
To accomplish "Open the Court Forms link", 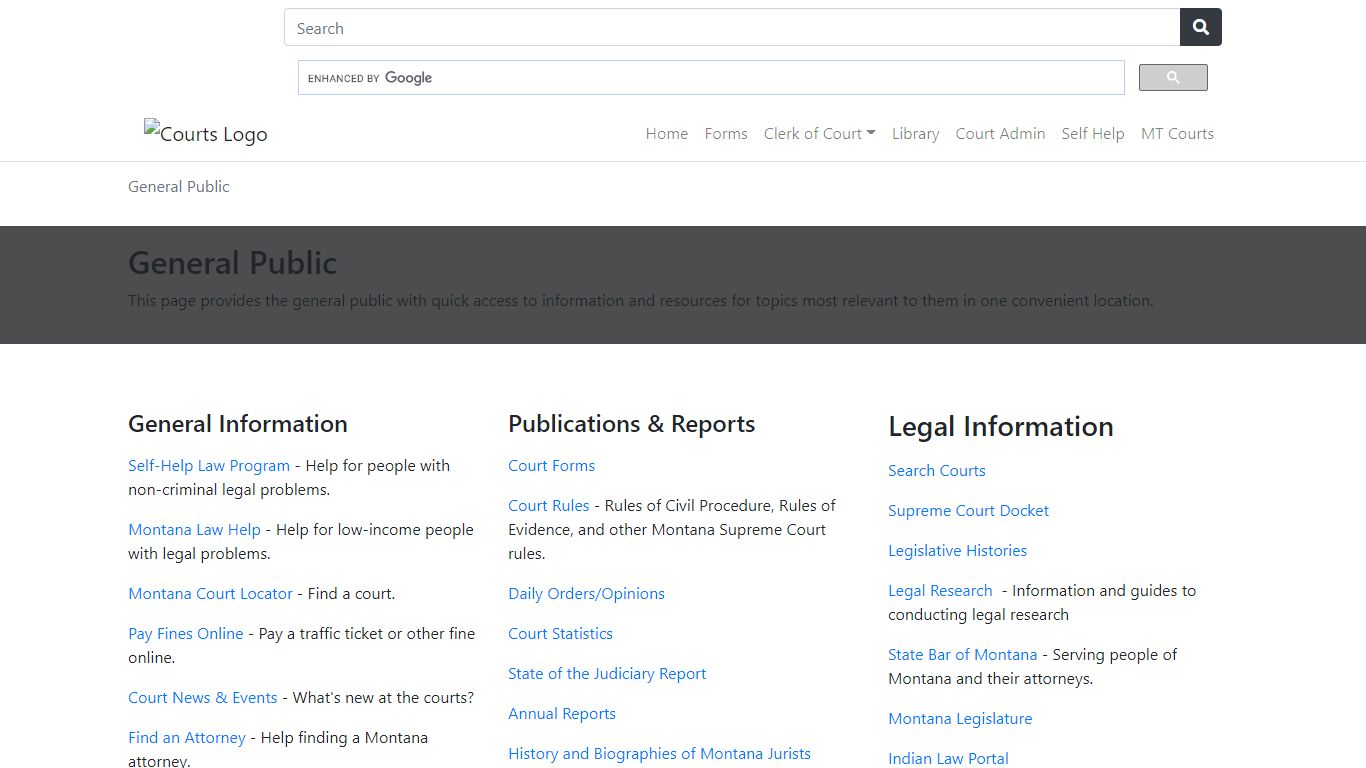I will [551, 466].
